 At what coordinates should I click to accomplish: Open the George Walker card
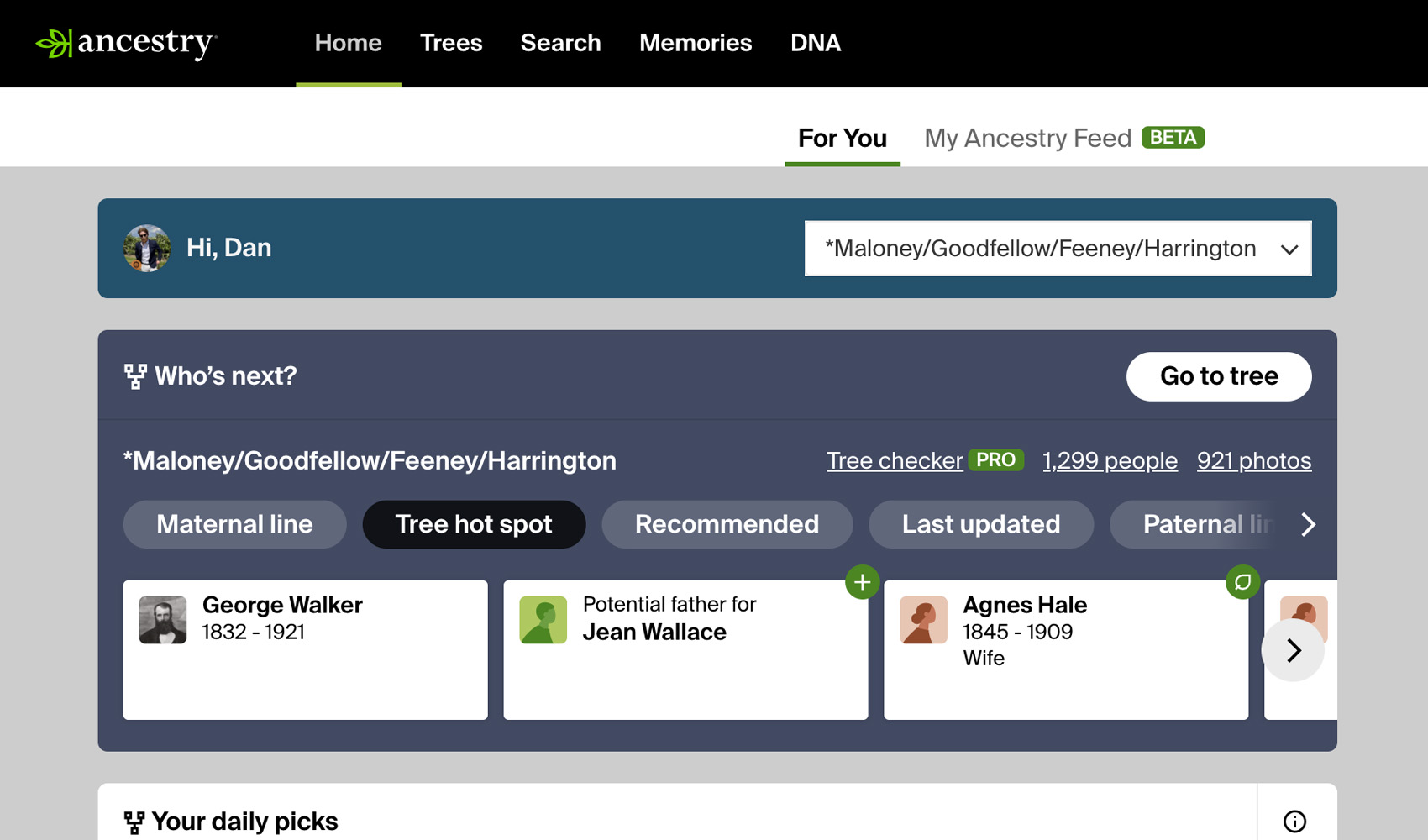(x=306, y=650)
